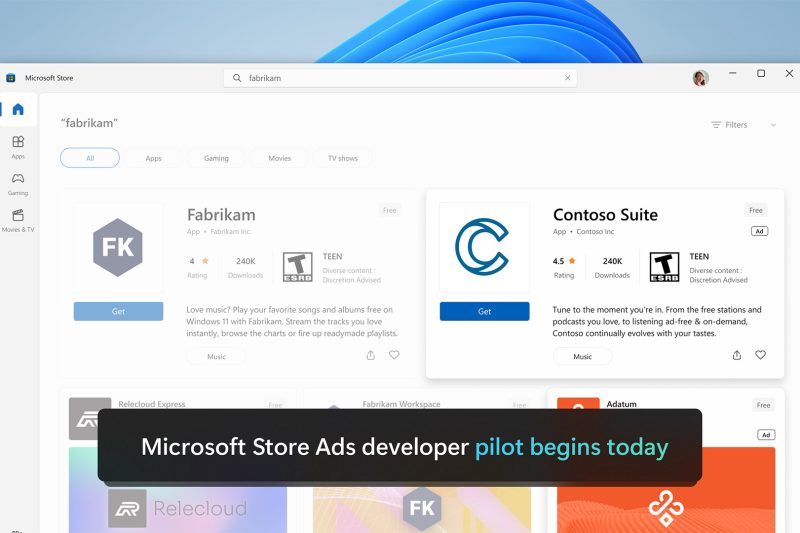Screen dimensions: 800x533
Task: Expand the Filters chevron arrow
Action: pyautogui.click(x=773, y=125)
